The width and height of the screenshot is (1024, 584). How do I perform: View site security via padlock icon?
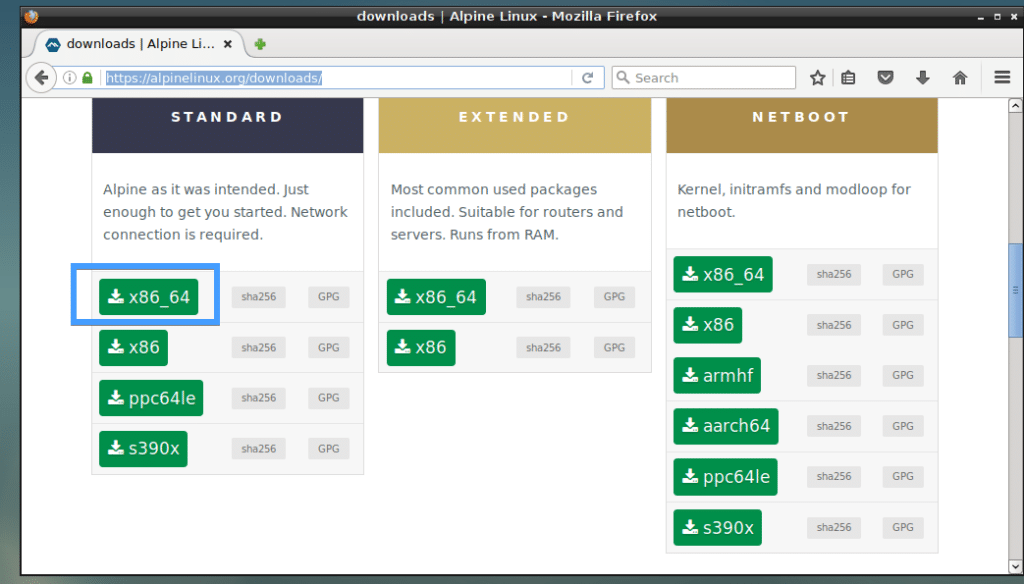[87, 77]
